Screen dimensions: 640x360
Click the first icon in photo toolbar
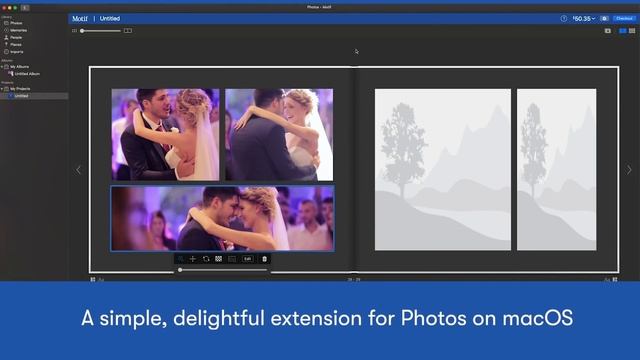pos(180,259)
